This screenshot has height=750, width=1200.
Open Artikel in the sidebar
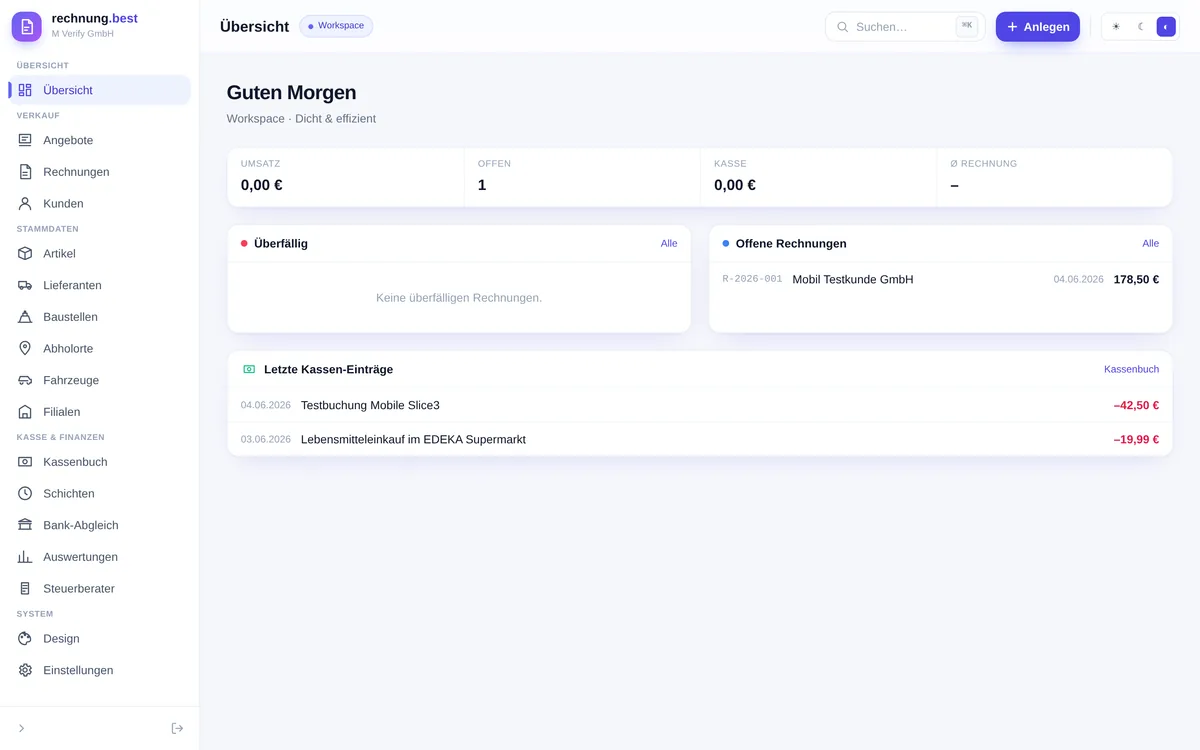(100, 253)
